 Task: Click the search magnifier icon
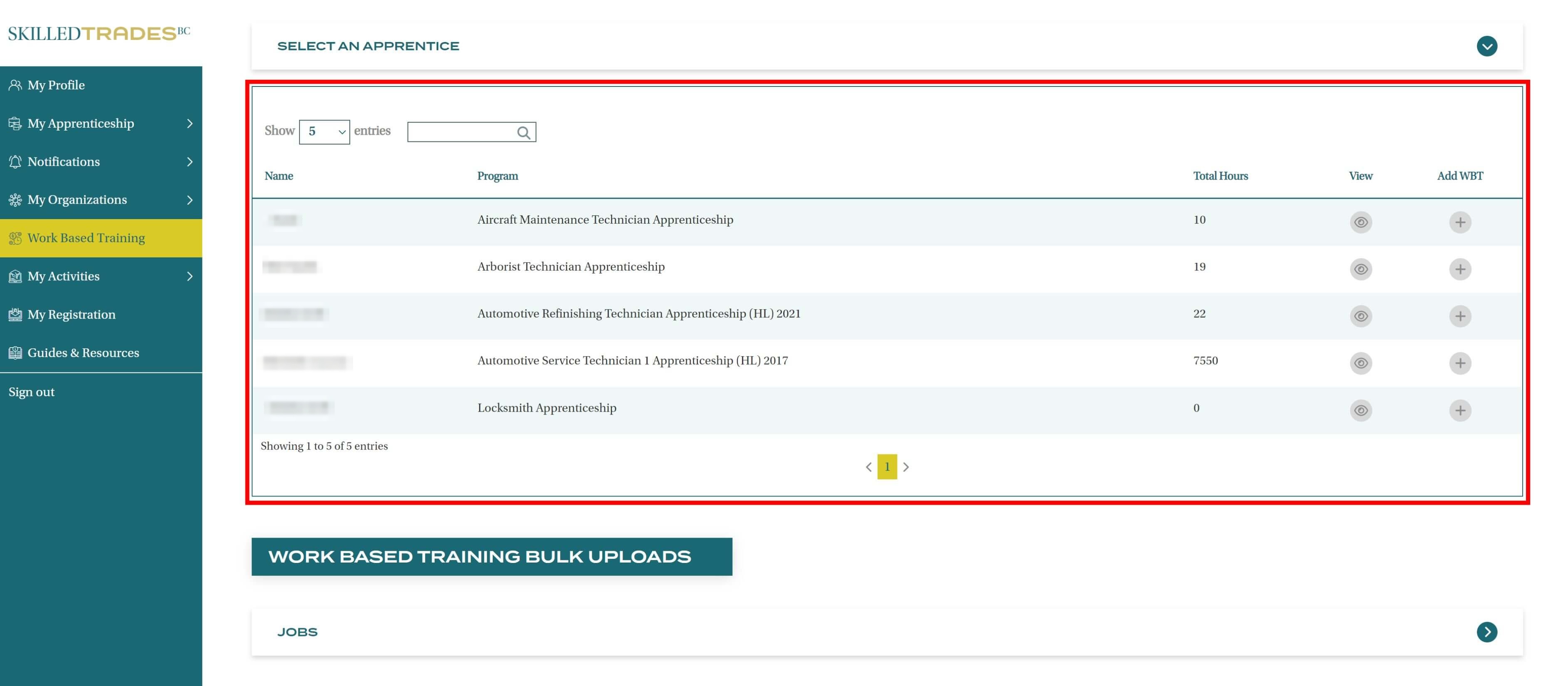[523, 133]
